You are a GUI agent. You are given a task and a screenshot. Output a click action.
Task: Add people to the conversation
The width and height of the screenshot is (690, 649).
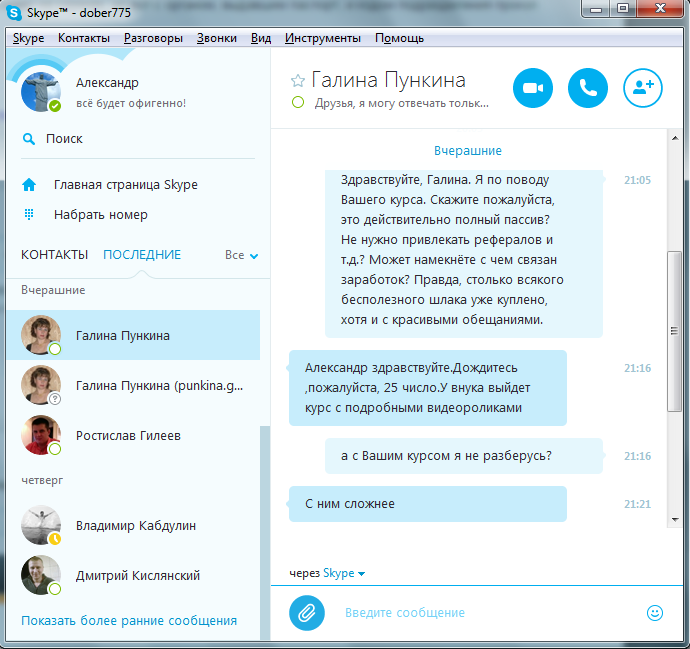[x=642, y=88]
